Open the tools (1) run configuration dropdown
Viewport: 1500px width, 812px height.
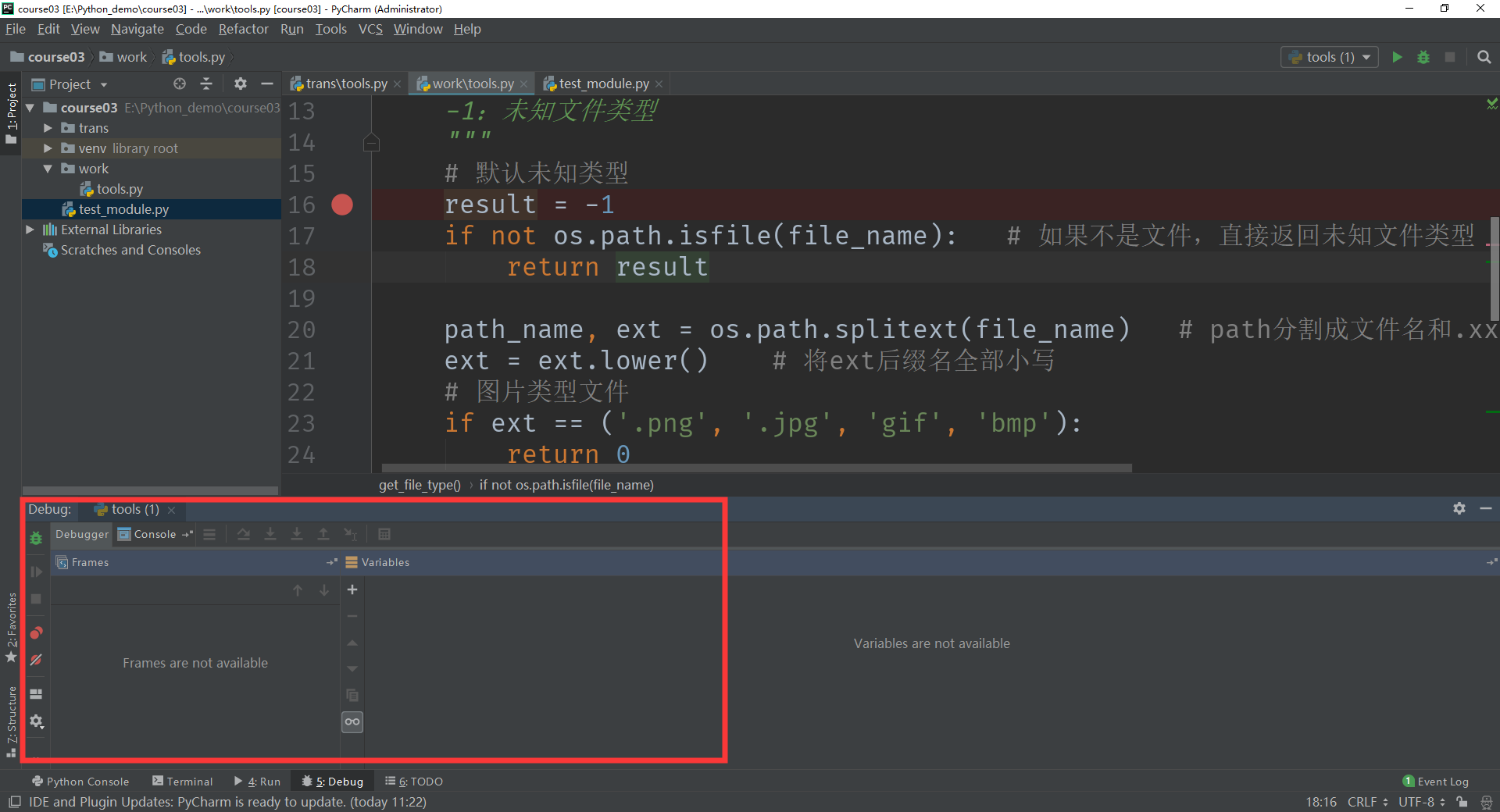pos(1330,57)
